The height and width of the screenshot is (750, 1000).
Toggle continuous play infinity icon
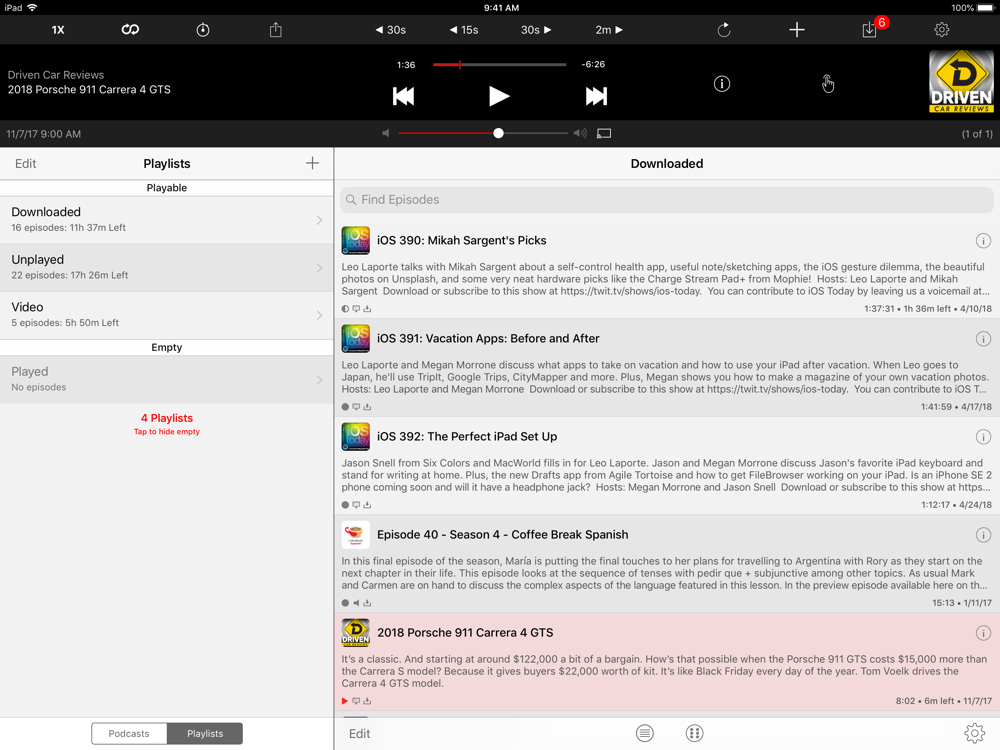pyautogui.click(x=130, y=30)
